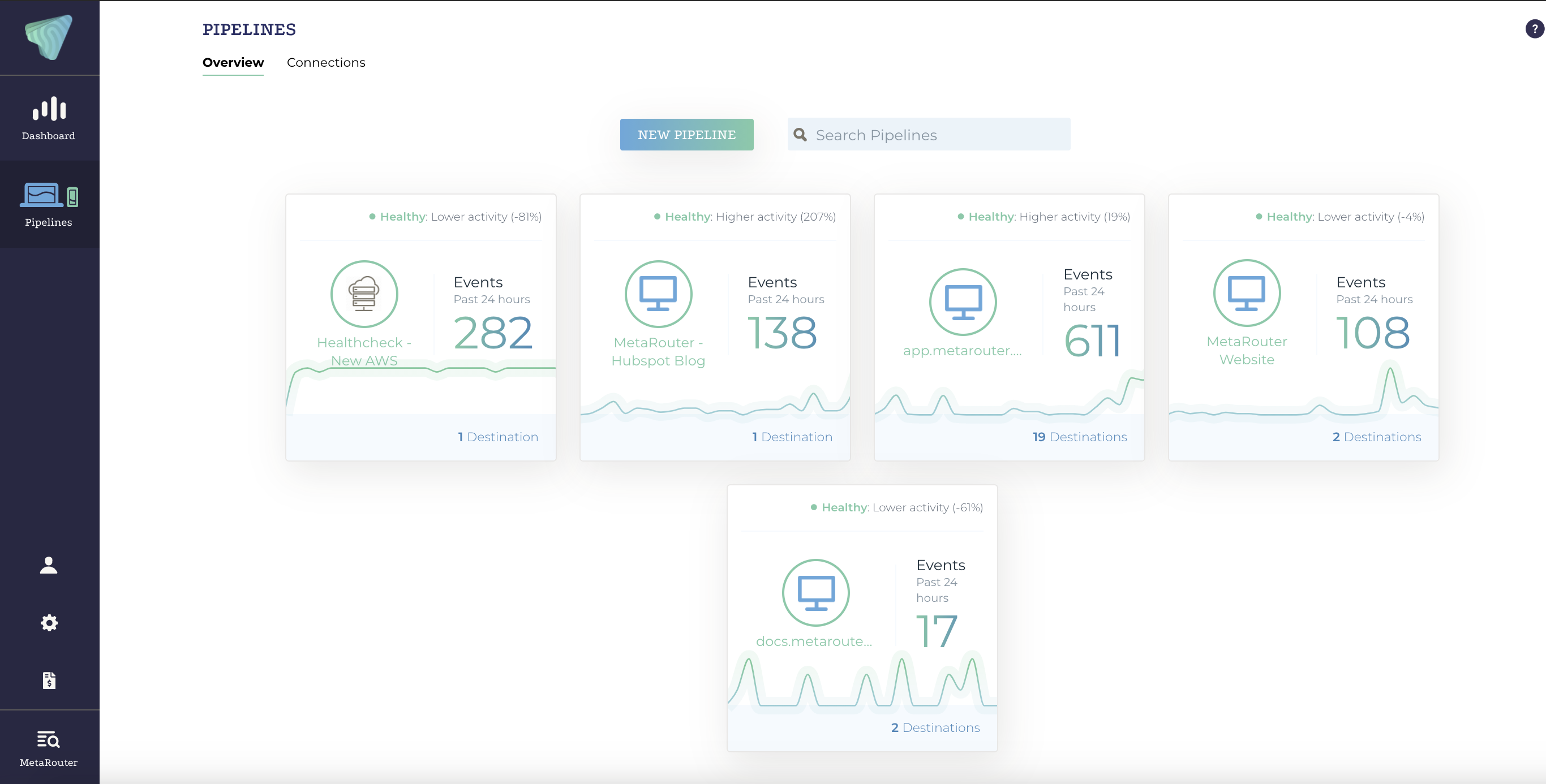Open Healthcheck - New AWS pipeline name
The image size is (1546, 784).
364,351
